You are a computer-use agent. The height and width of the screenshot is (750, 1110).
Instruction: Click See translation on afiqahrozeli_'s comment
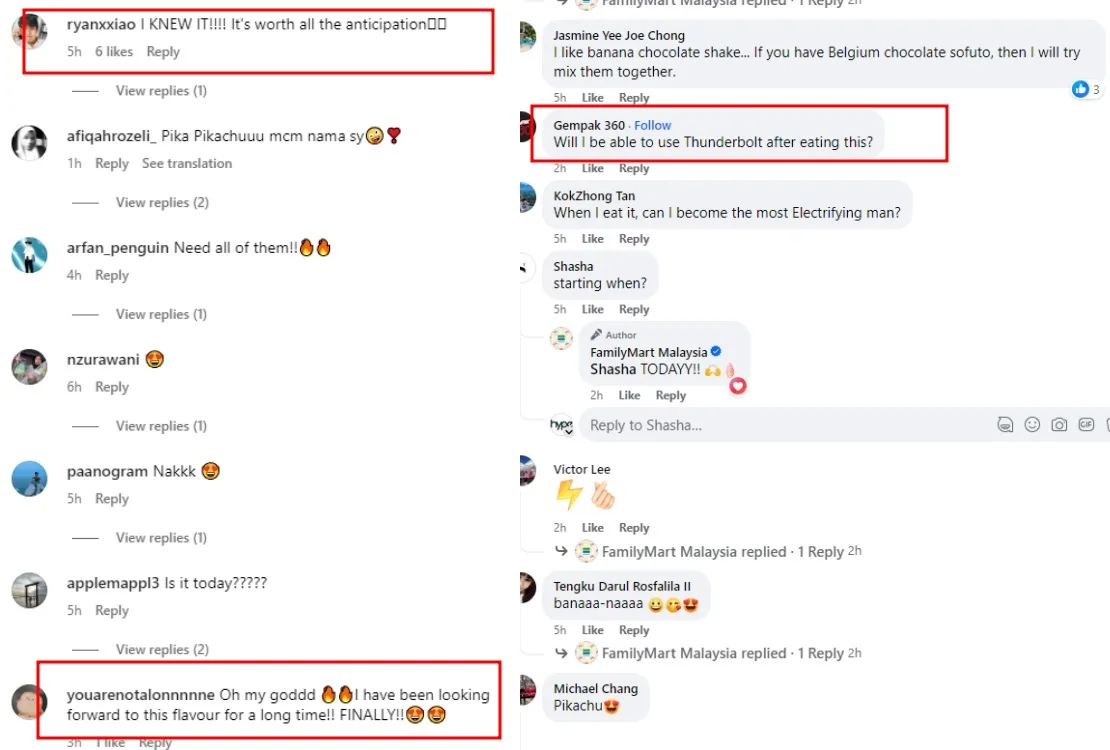[x=187, y=164]
